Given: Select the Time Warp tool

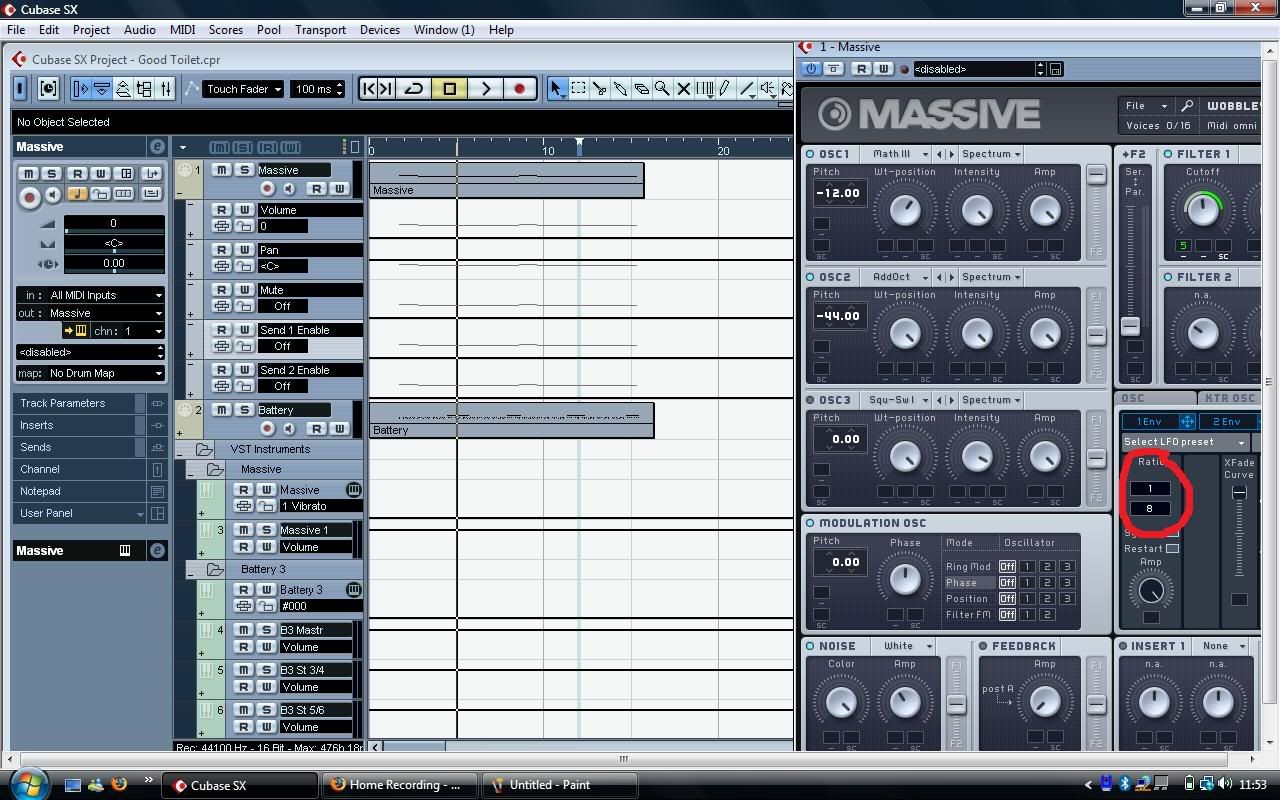Looking at the screenshot, I should (704, 89).
